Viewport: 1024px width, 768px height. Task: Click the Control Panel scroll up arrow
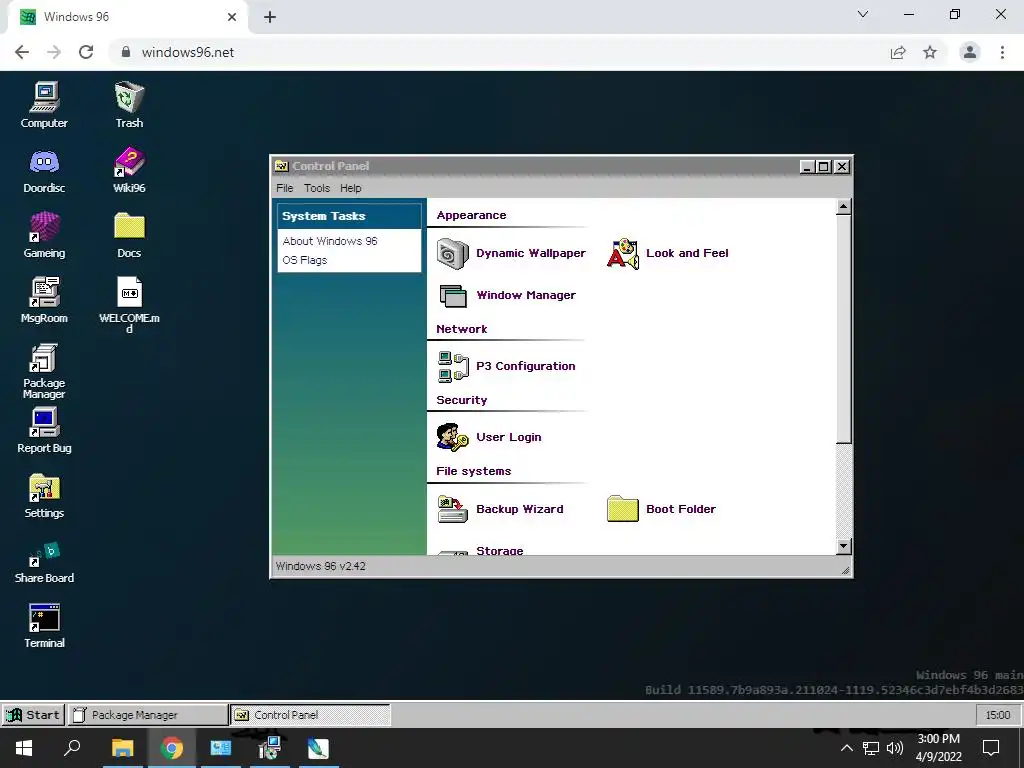[x=843, y=207]
